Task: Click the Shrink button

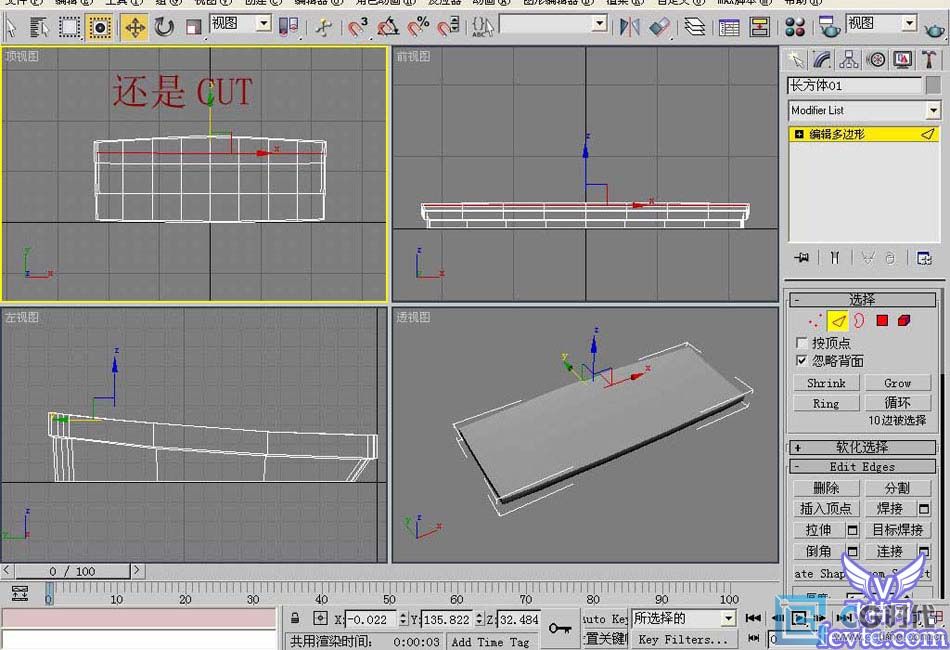Action: coord(826,383)
